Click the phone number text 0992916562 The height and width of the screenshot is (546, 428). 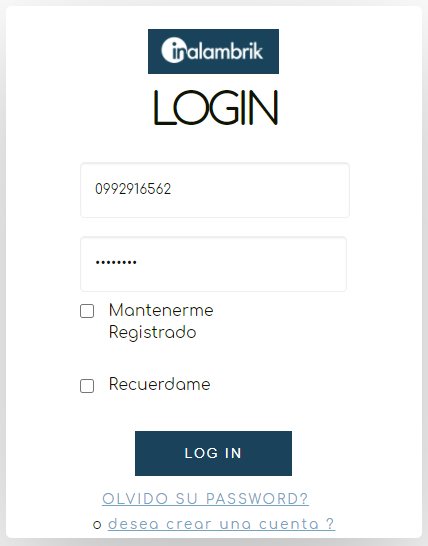click(133, 189)
